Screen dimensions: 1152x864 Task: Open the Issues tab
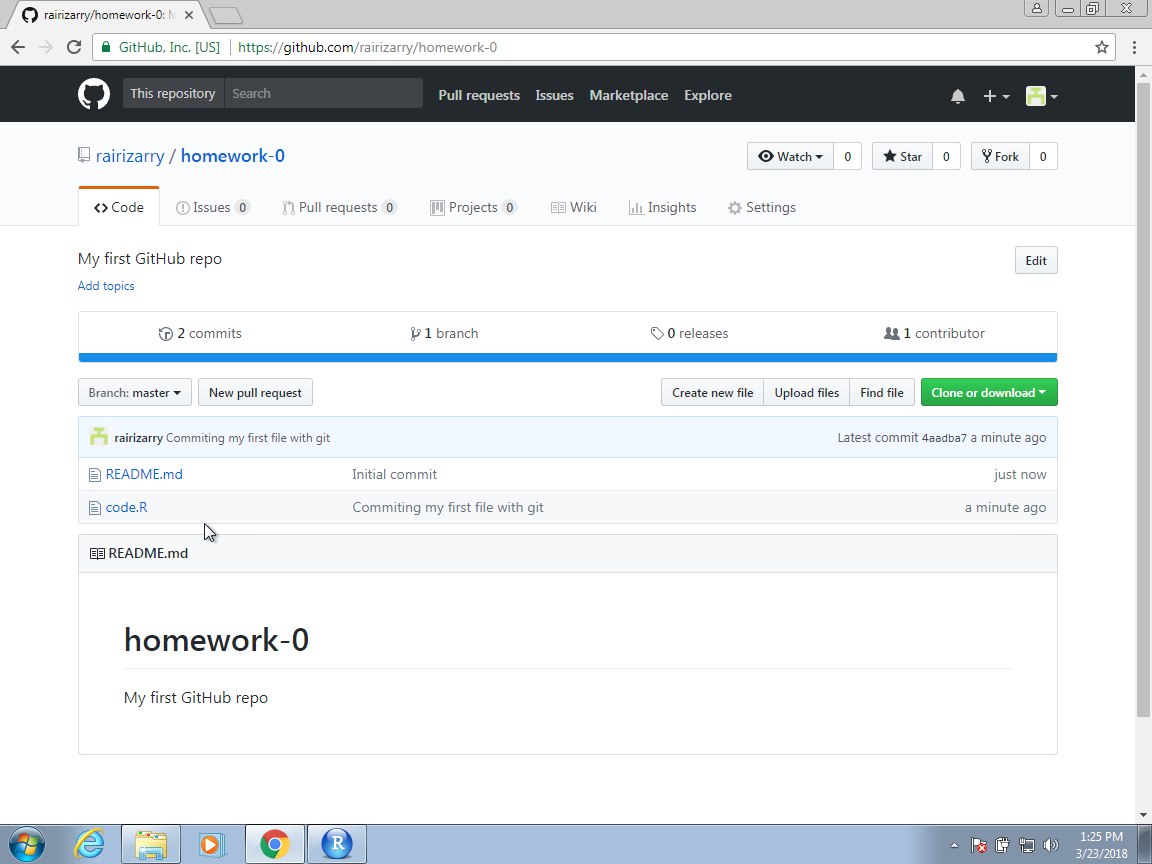[213, 207]
